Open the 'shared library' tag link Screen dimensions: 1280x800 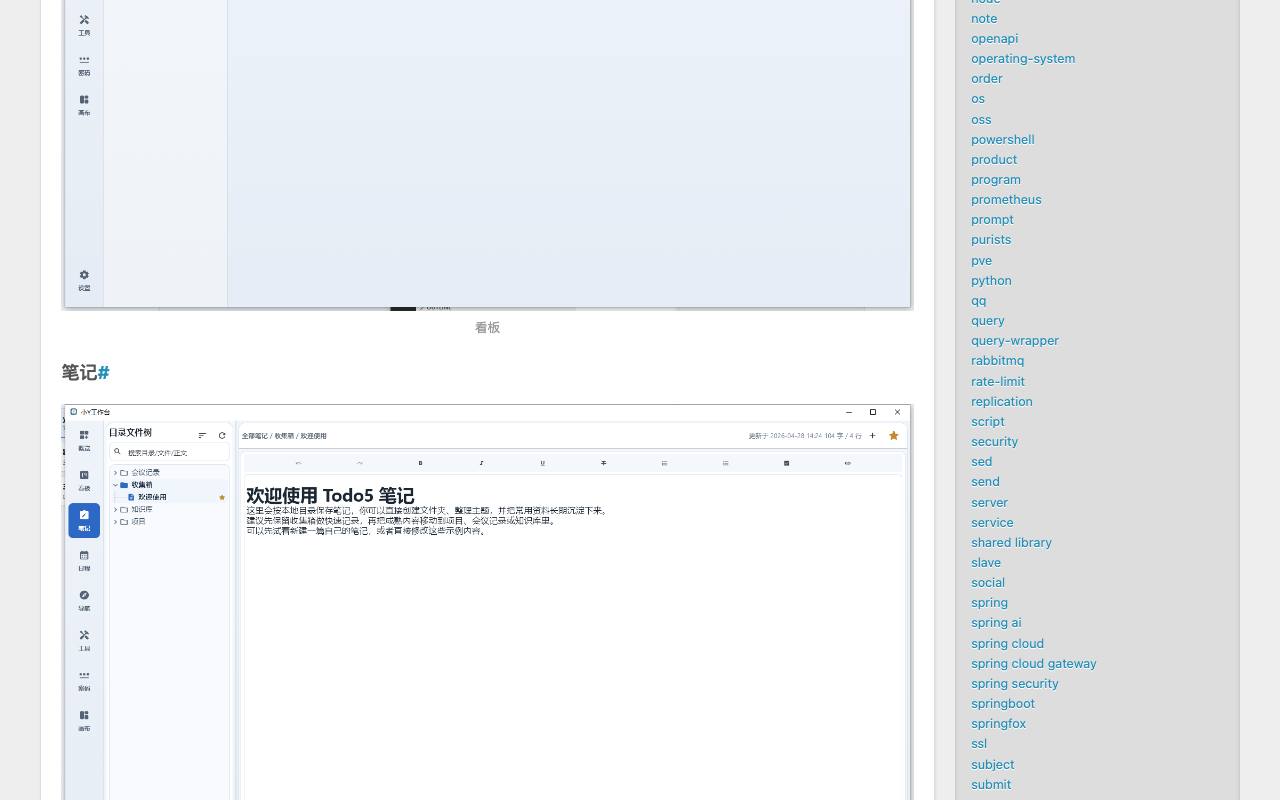pyautogui.click(x=1011, y=542)
